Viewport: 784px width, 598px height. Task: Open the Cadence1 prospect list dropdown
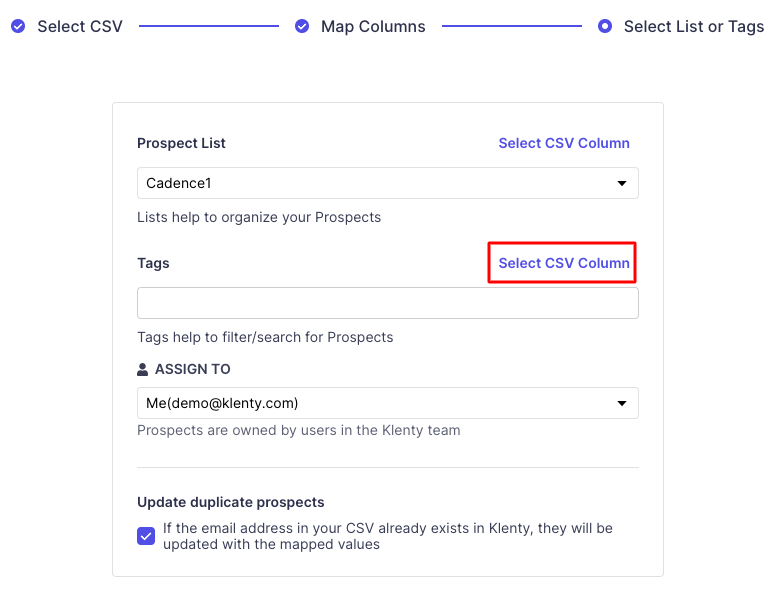(x=380, y=183)
